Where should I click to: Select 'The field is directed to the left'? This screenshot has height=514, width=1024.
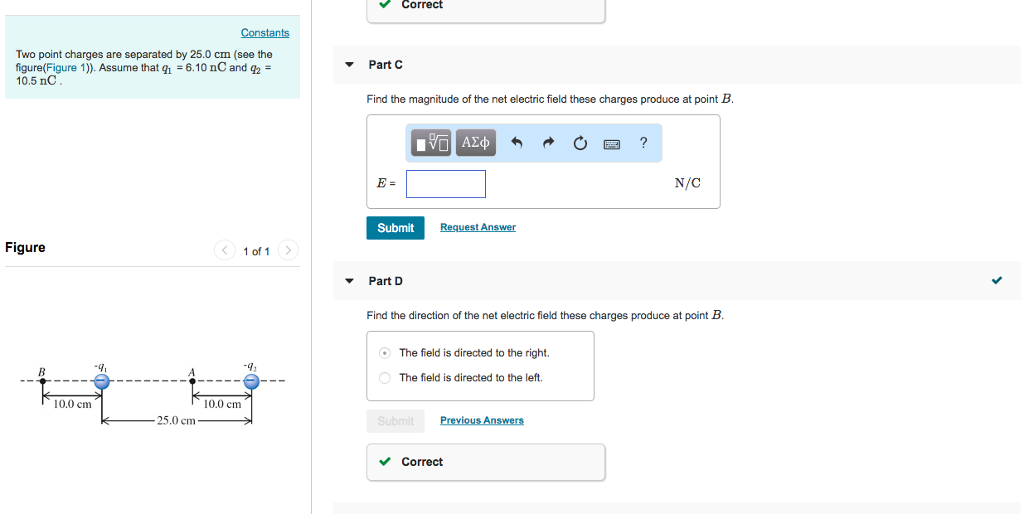tap(385, 377)
